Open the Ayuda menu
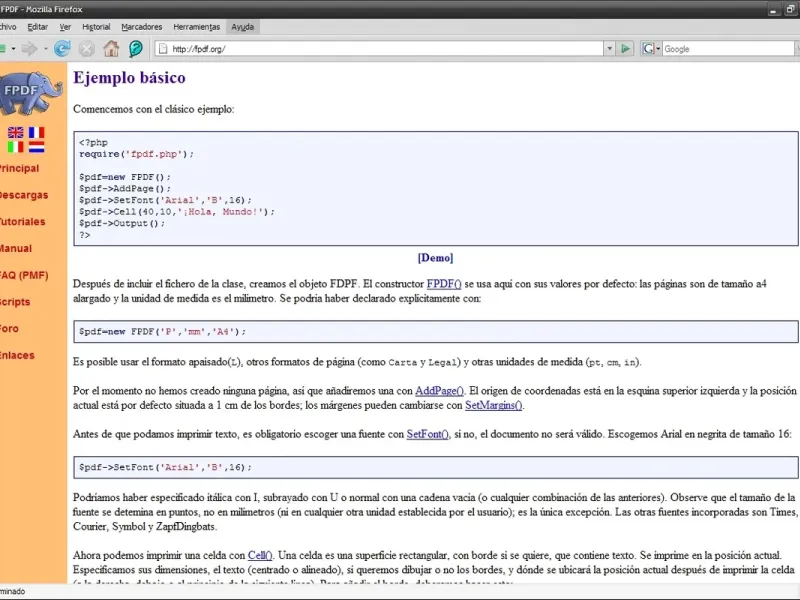800x600 pixels. [242, 27]
